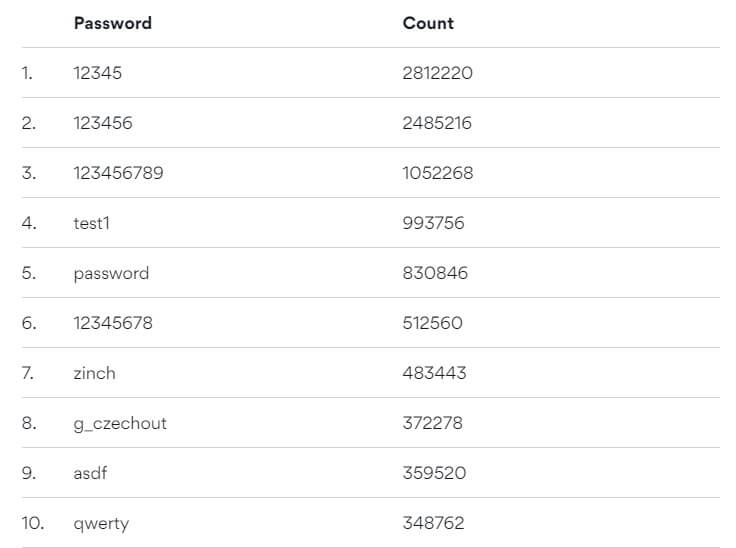Click the qwerty password entry
Screen dimensions: 736x548
pyautogui.click(x=101, y=523)
